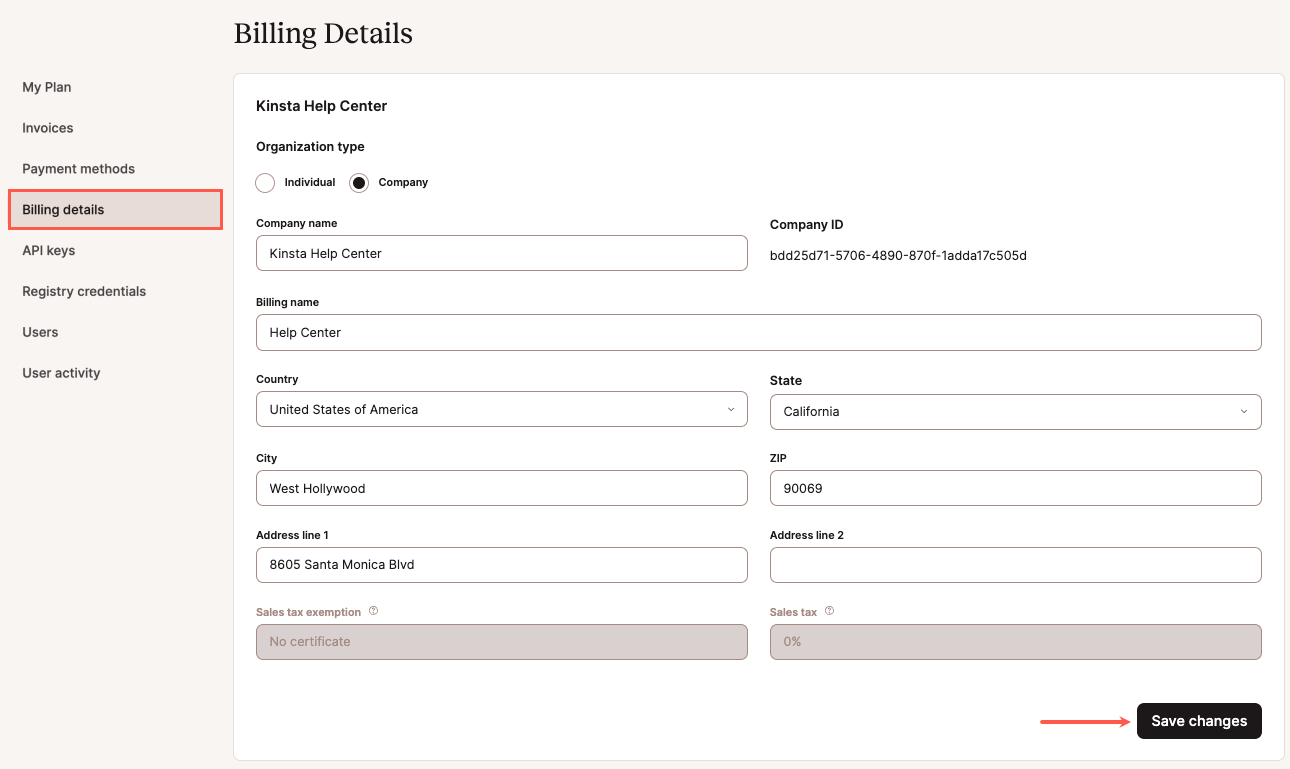
Task: Click the empty Address line 2 field
Action: tap(1015, 565)
